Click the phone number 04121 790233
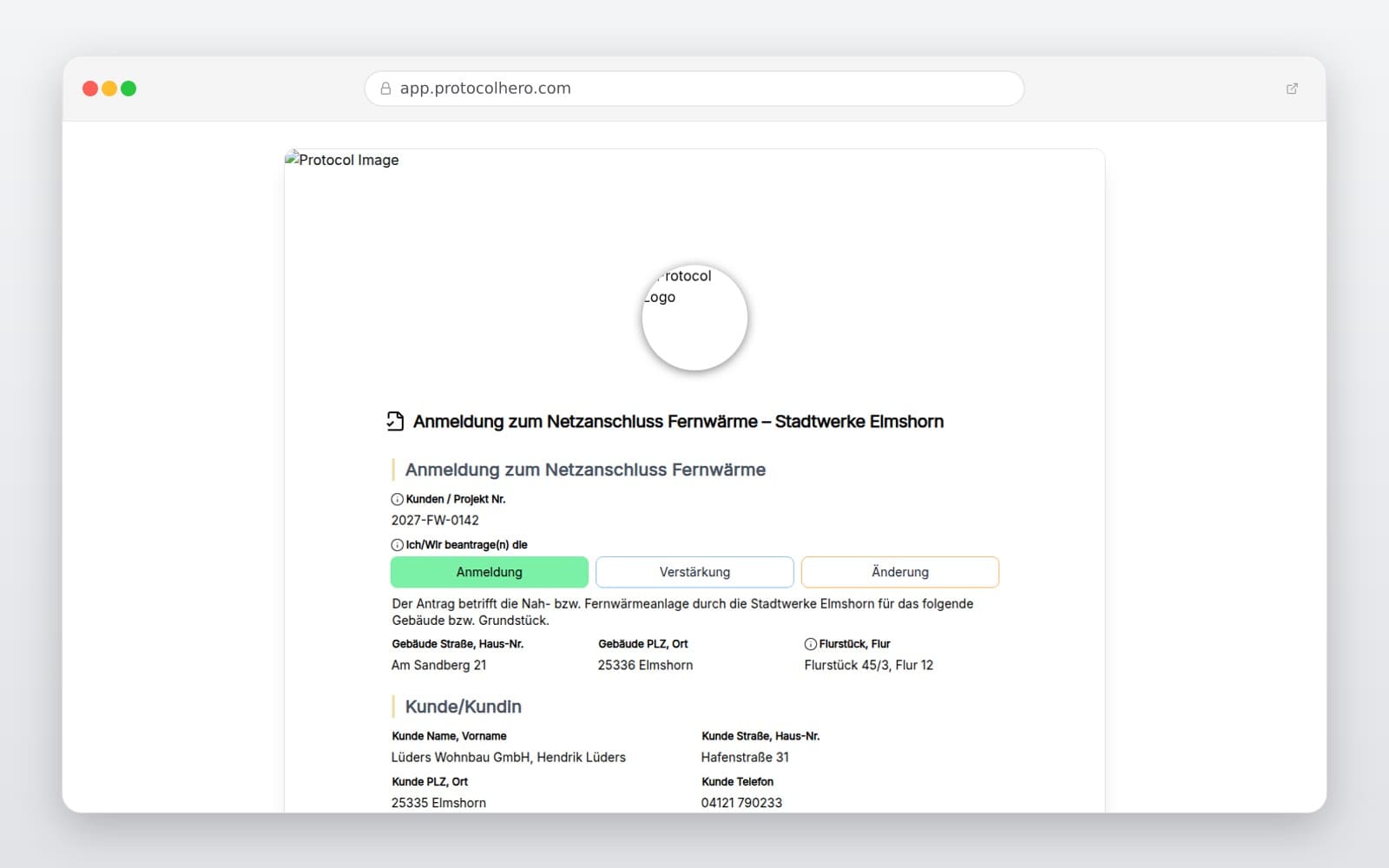Viewport: 1389px width, 868px height. [x=741, y=803]
